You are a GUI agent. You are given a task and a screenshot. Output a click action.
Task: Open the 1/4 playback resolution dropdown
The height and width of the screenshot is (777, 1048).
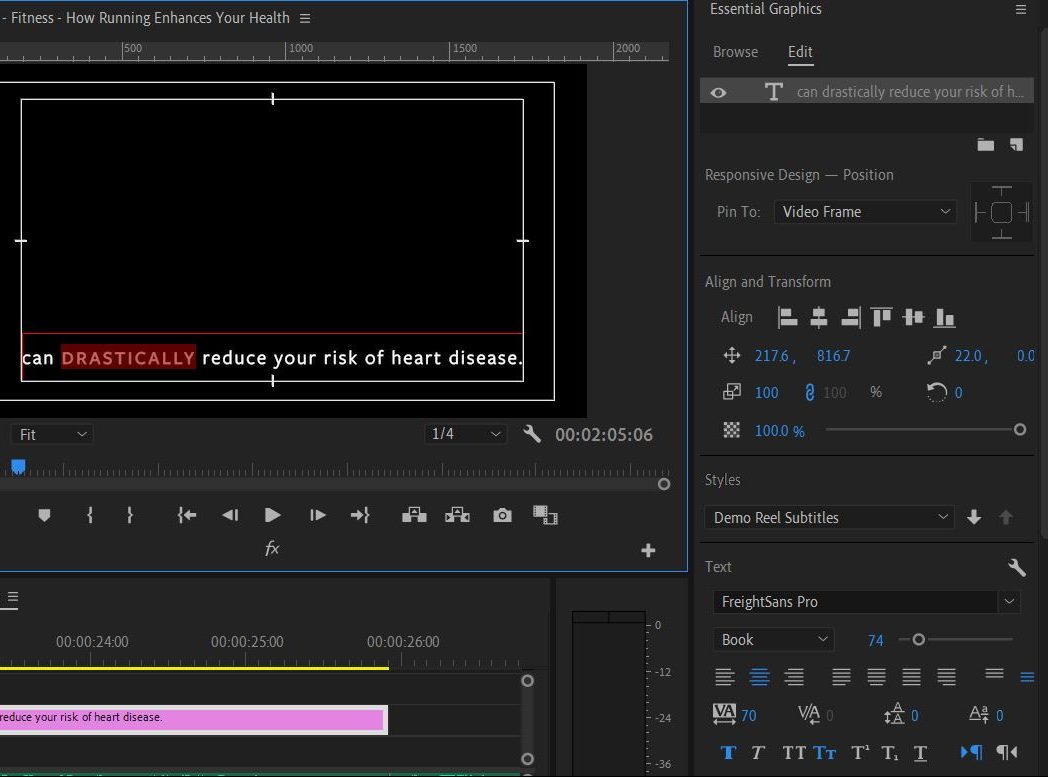click(466, 434)
